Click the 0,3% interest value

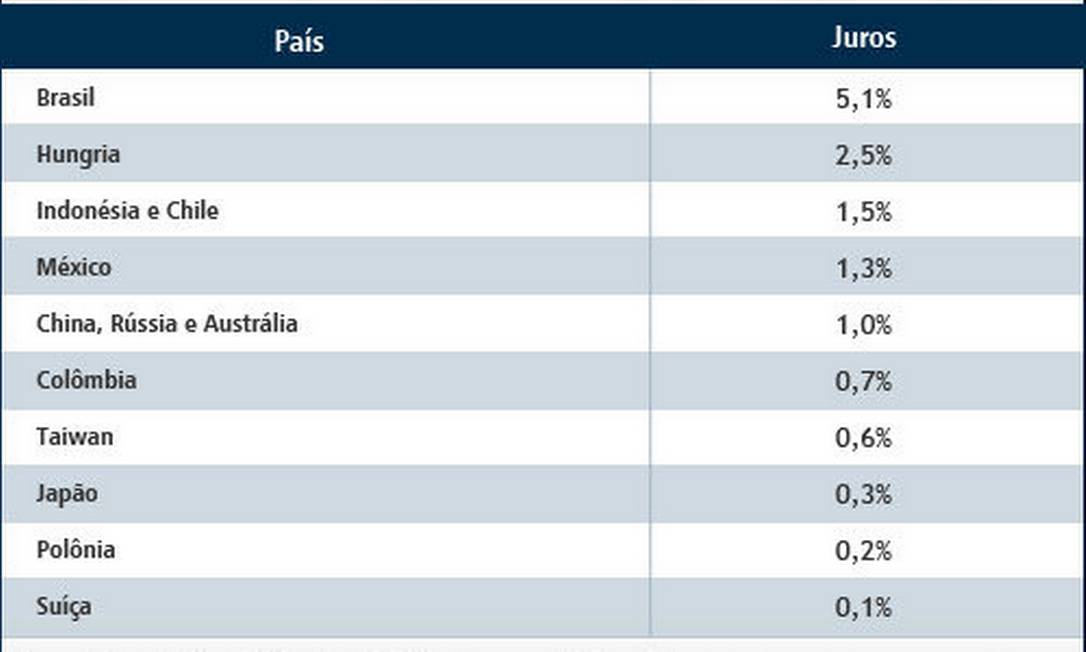point(864,494)
